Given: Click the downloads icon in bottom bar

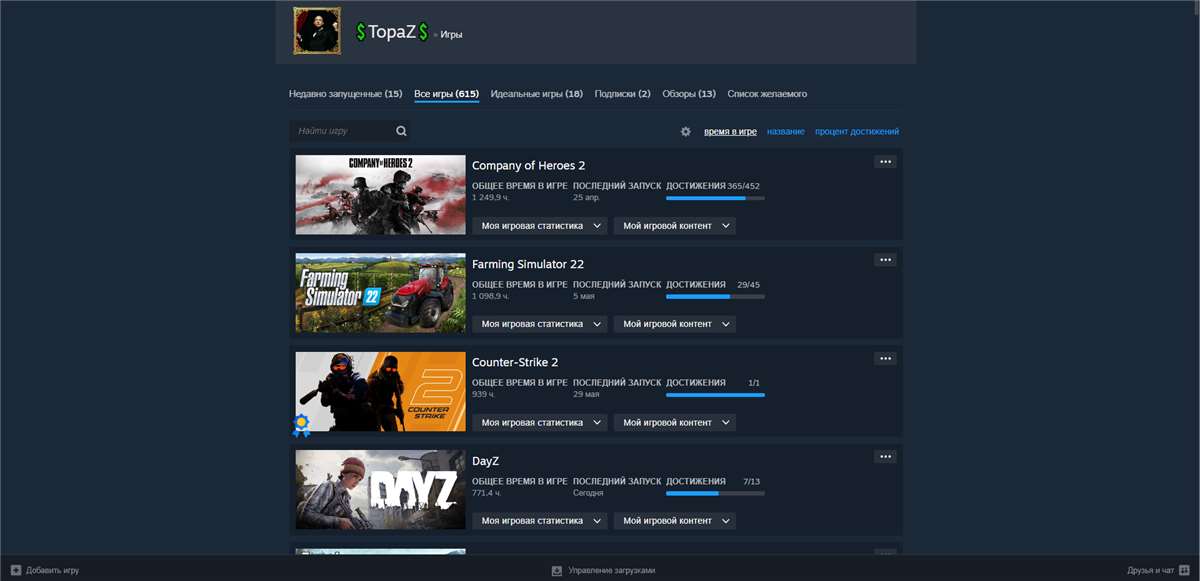Looking at the screenshot, I should coord(557,571).
